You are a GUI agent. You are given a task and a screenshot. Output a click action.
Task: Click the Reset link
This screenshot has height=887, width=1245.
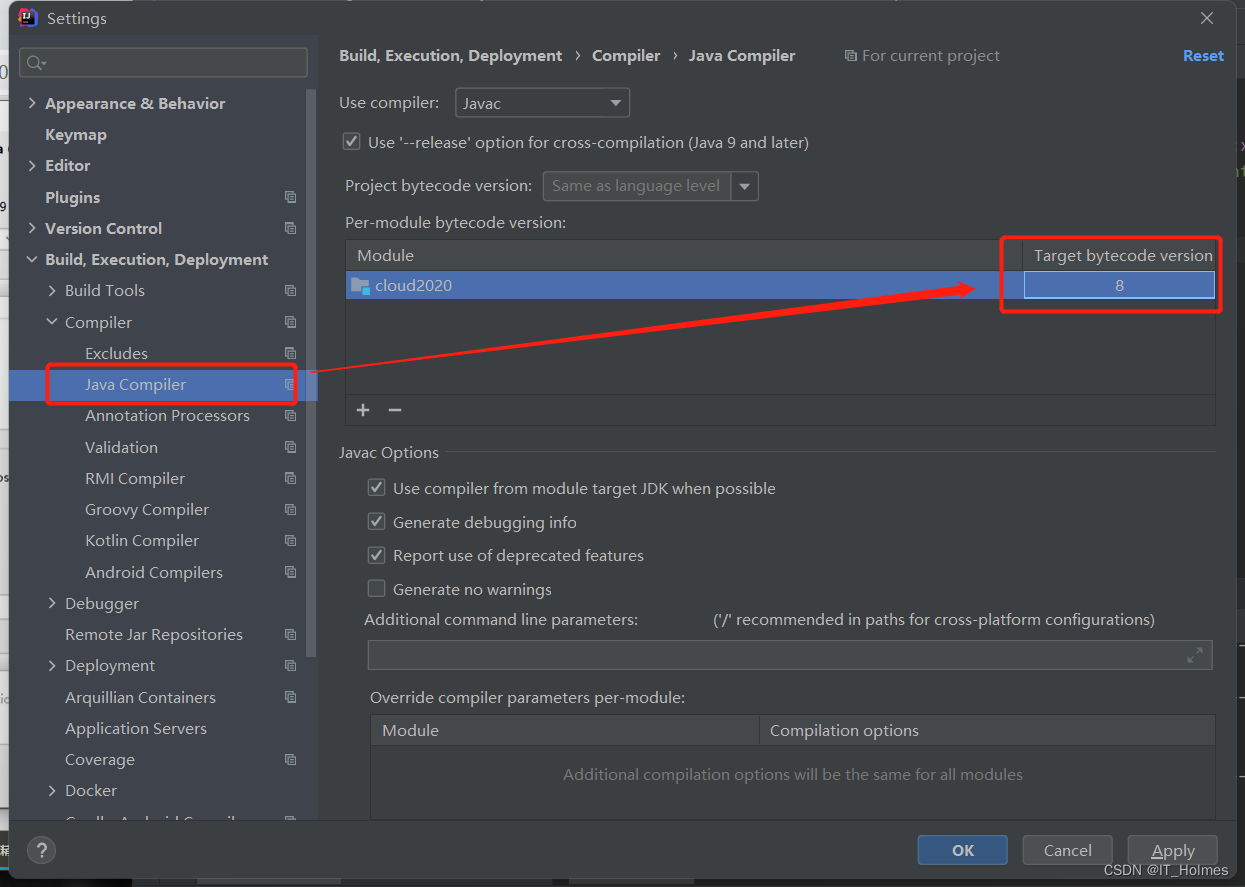1203,56
